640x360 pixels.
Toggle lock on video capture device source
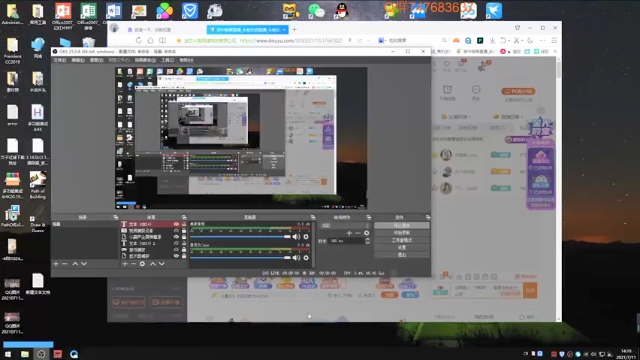click(x=184, y=231)
